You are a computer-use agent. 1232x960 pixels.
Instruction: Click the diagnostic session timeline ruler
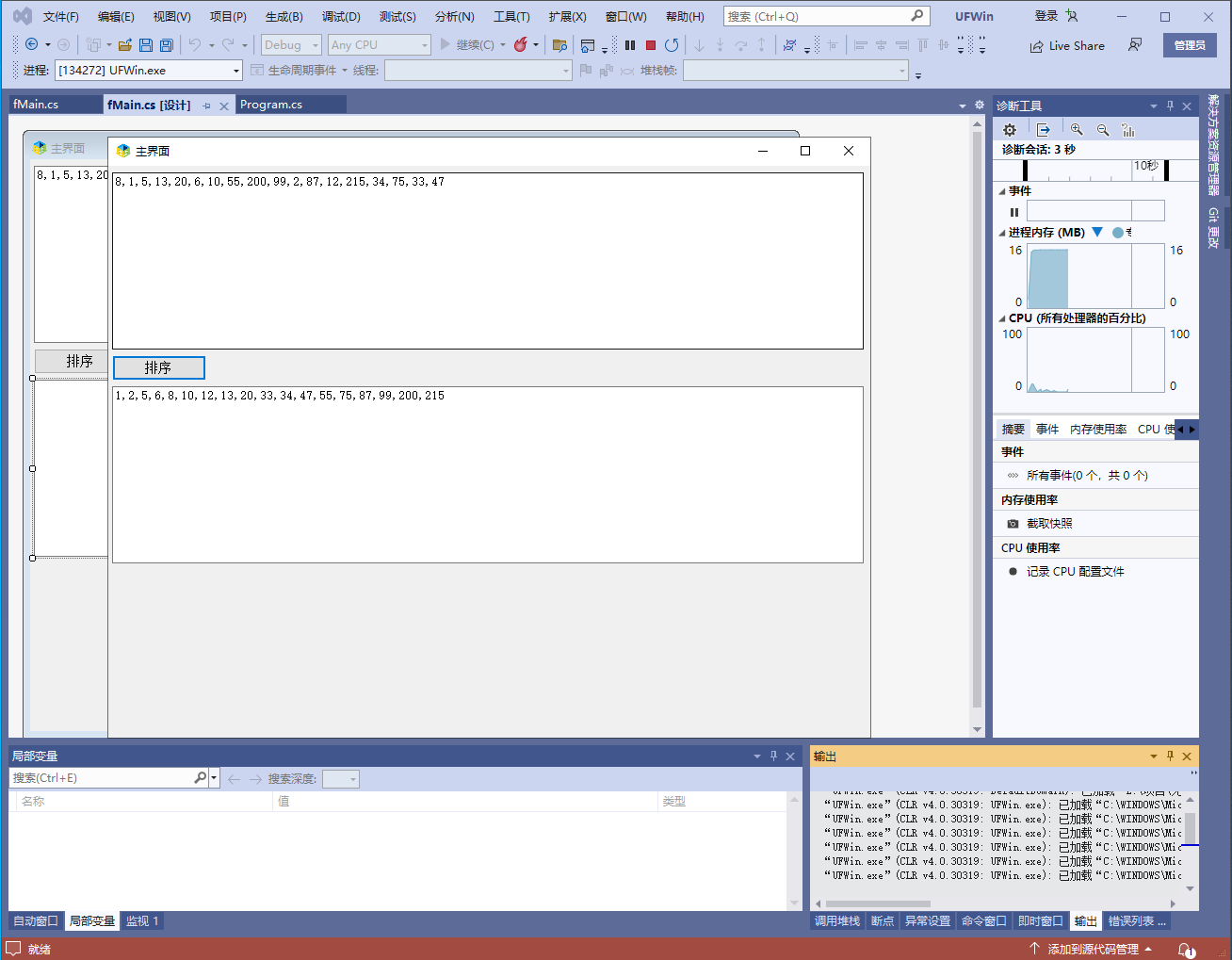pos(1095,170)
